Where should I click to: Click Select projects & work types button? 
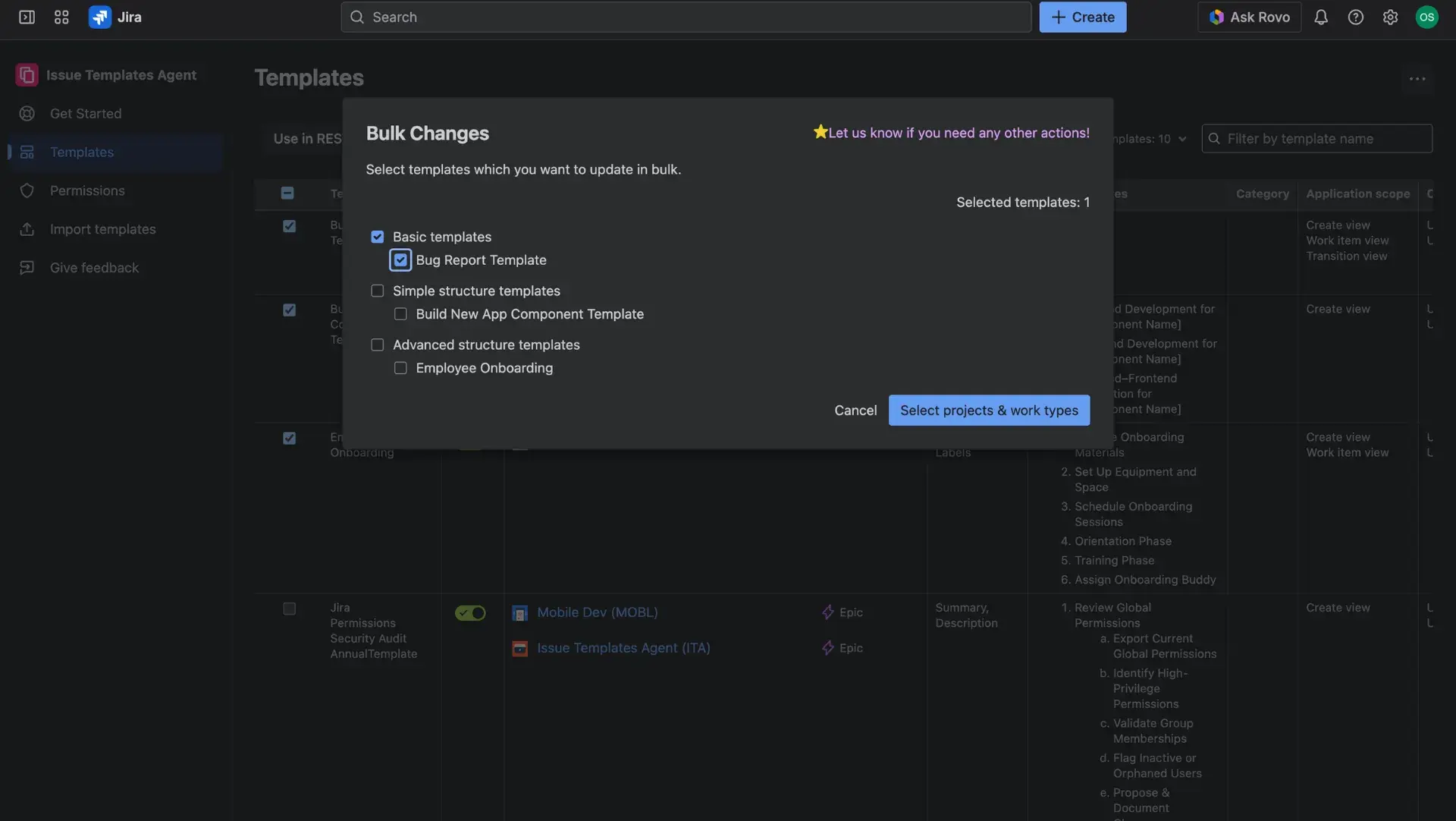989,410
